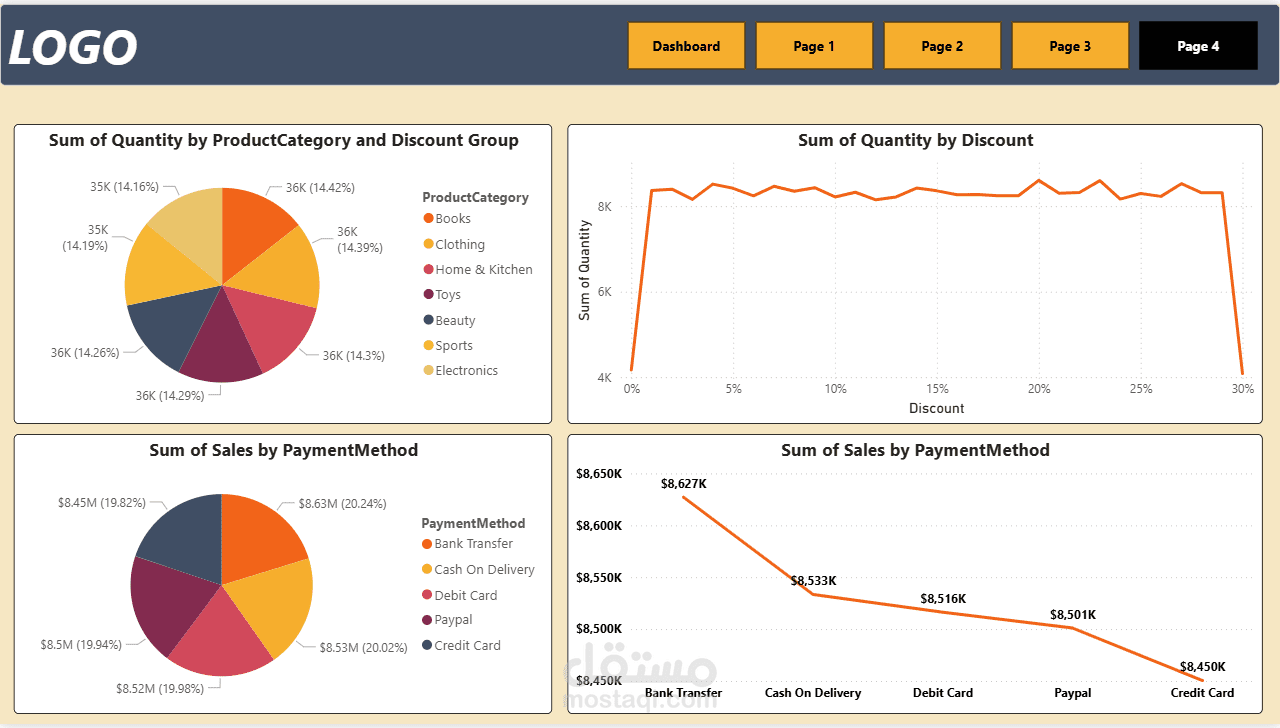
Task: Click Cash On Delivery x-axis label
Action: point(813,693)
